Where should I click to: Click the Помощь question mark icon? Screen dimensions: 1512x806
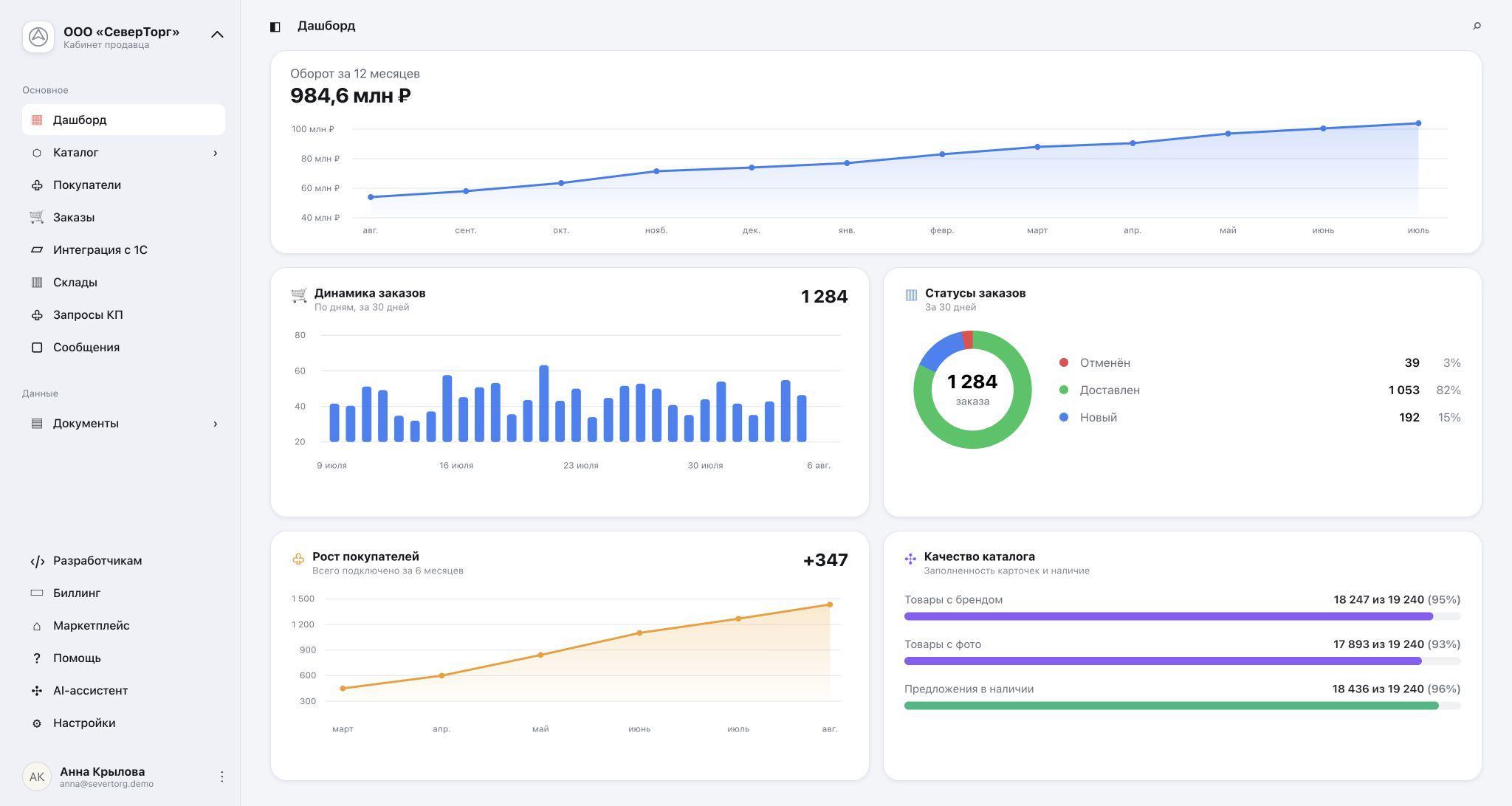(x=37, y=658)
